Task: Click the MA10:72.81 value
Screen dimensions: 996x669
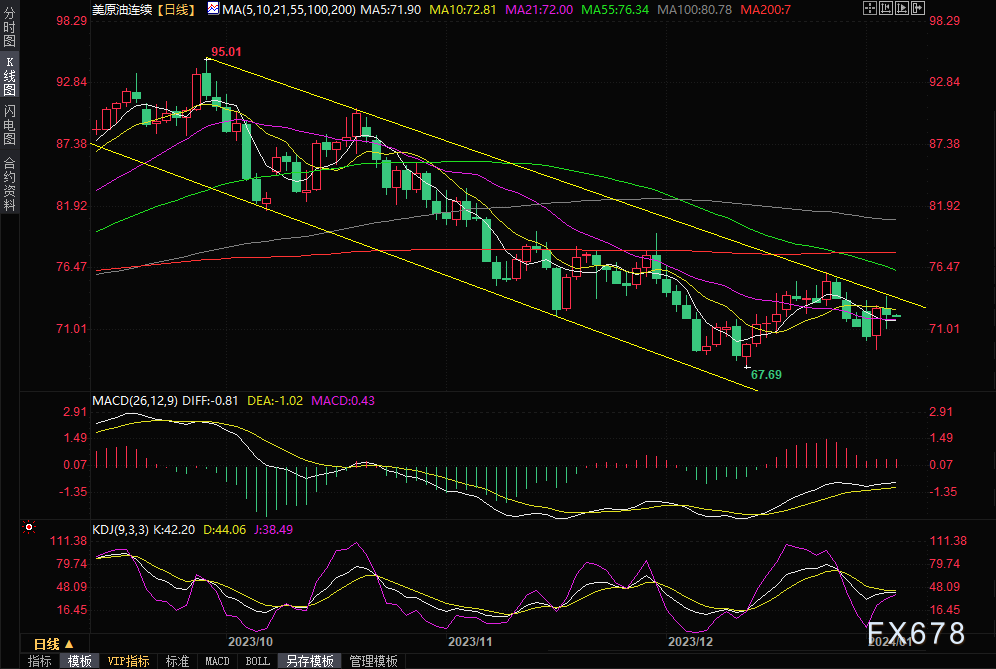Action: point(463,10)
